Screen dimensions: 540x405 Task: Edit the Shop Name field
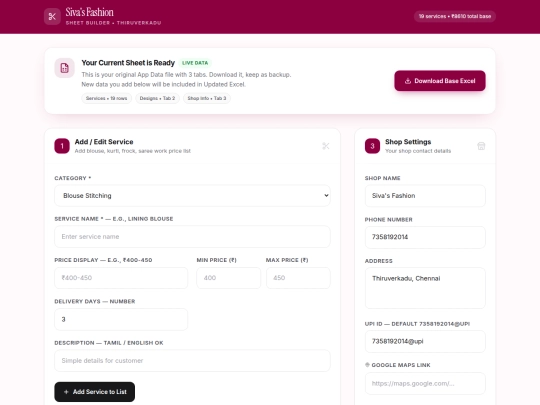tap(425, 196)
